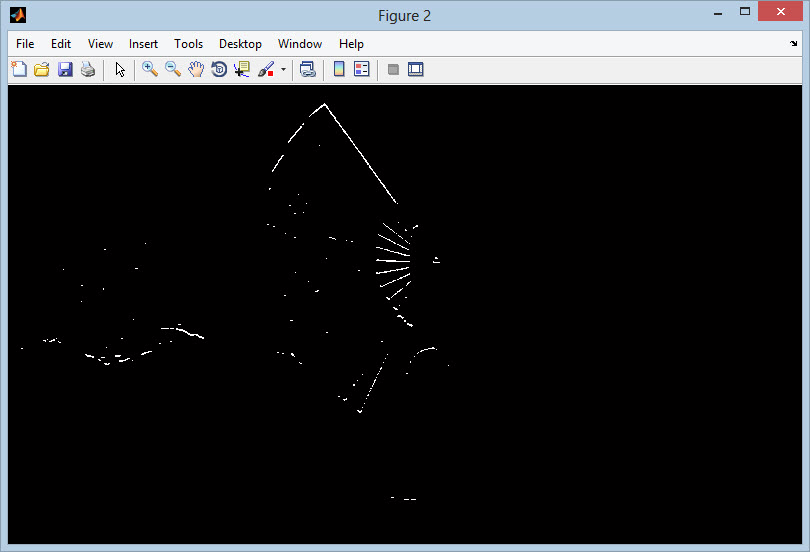Save the figure with the floppy disk icon

[x=65, y=69]
